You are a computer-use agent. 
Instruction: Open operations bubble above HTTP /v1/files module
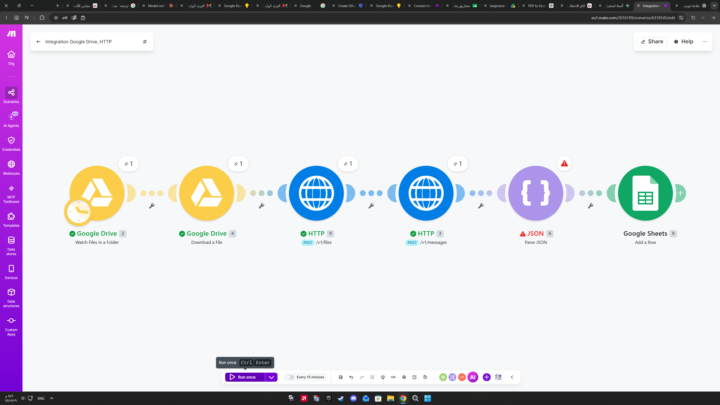coord(348,164)
